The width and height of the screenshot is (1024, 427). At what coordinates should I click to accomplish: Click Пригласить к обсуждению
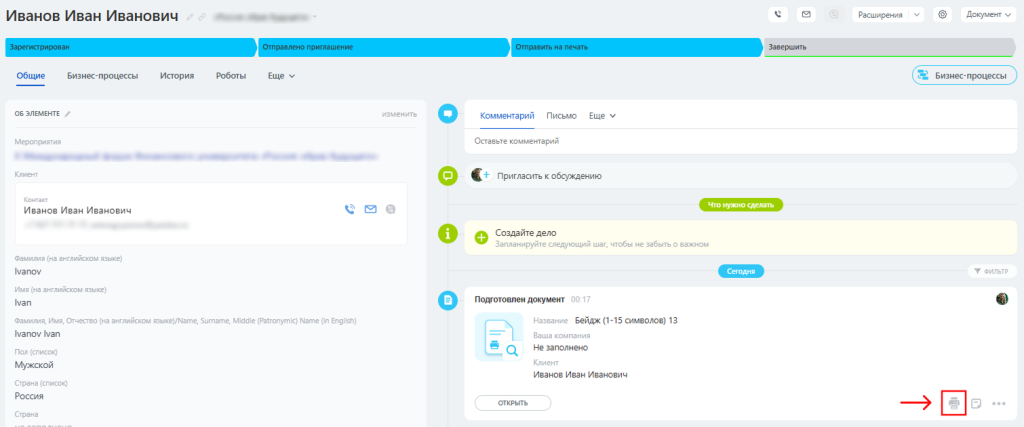549,176
